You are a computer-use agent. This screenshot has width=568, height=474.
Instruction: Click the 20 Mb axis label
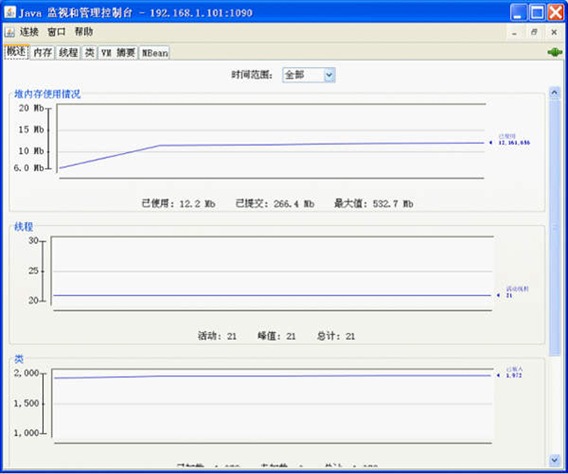click(x=31, y=108)
